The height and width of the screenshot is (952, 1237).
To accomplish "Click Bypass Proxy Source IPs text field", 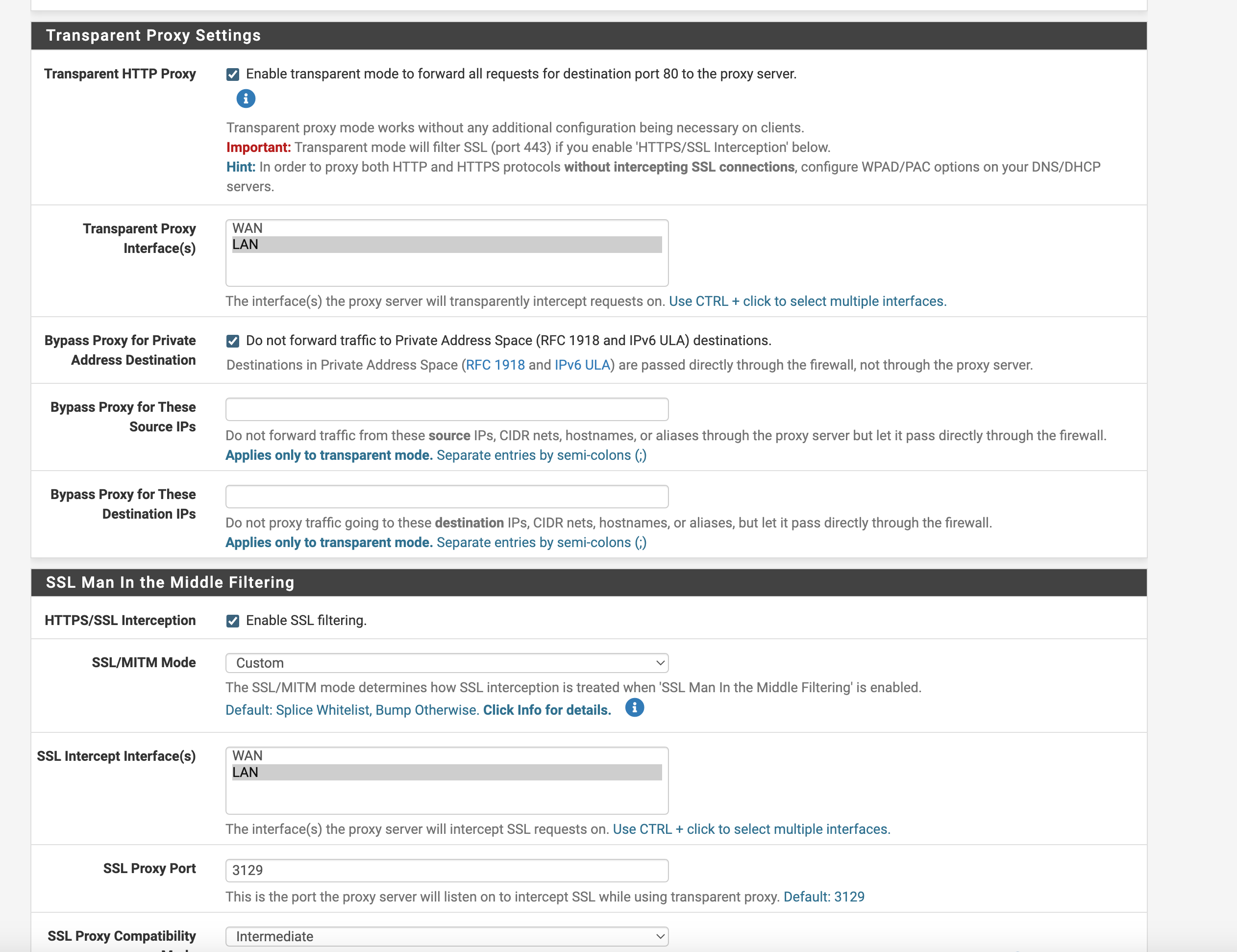I will [x=447, y=409].
